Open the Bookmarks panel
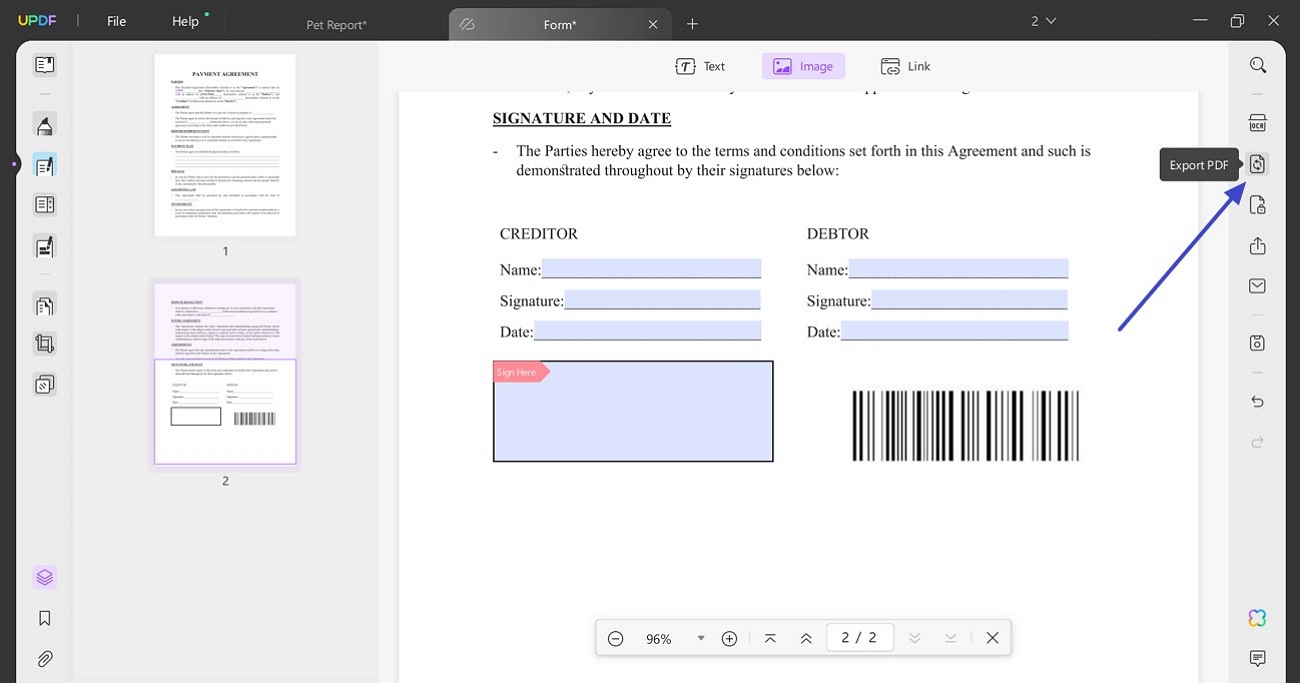 [x=44, y=617]
